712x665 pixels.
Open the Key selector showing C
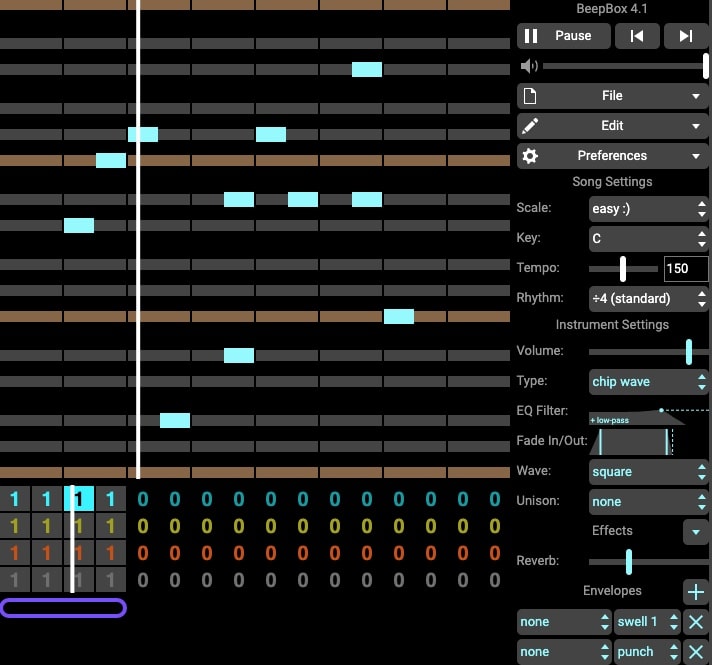point(648,239)
